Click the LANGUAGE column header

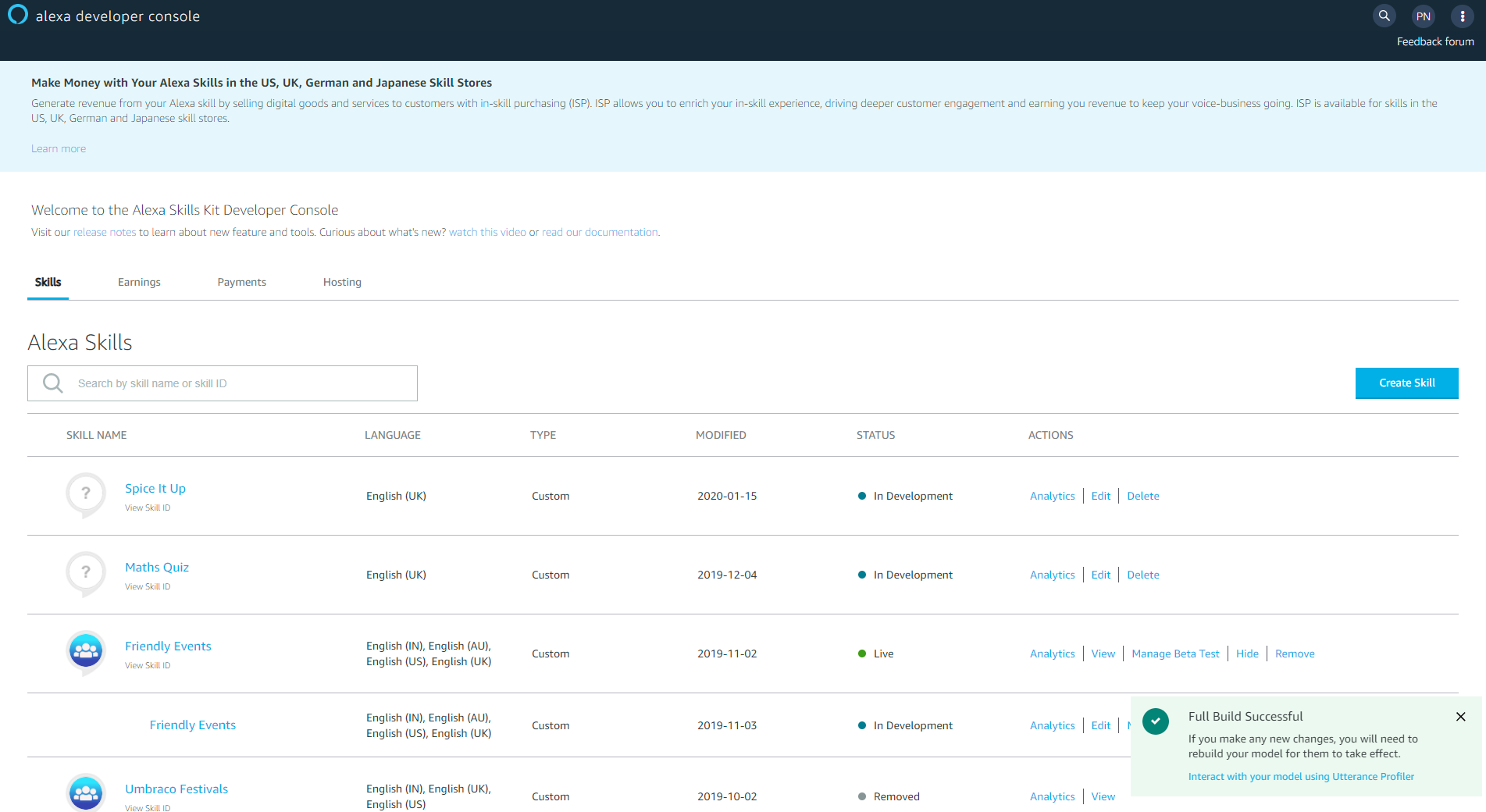(x=393, y=435)
